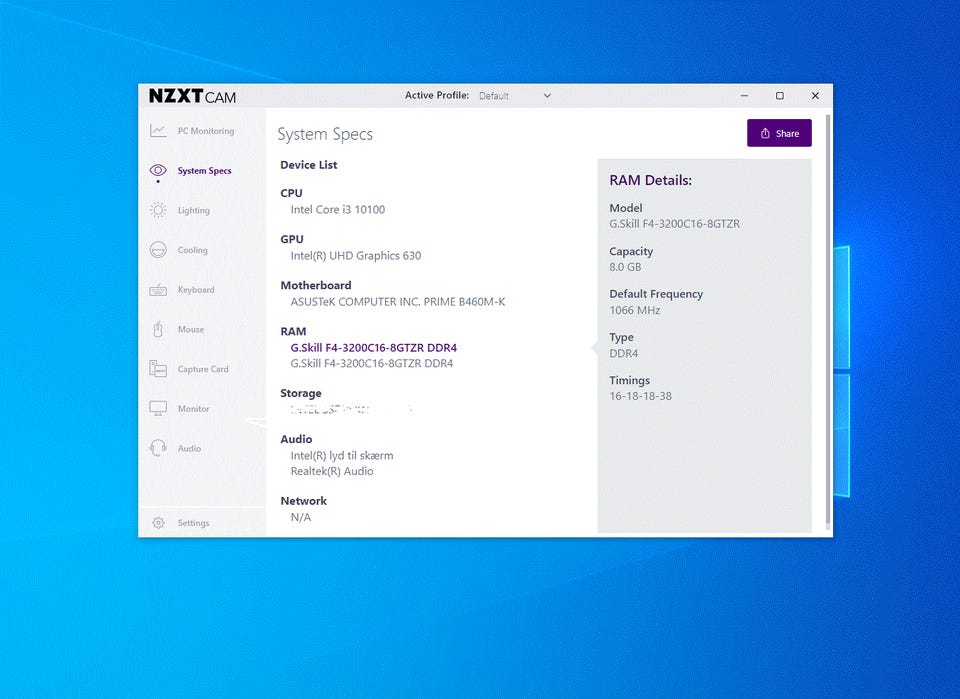This screenshot has width=960, height=699.
Task: Select the blurred Storage device entry
Action: (x=351, y=409)
